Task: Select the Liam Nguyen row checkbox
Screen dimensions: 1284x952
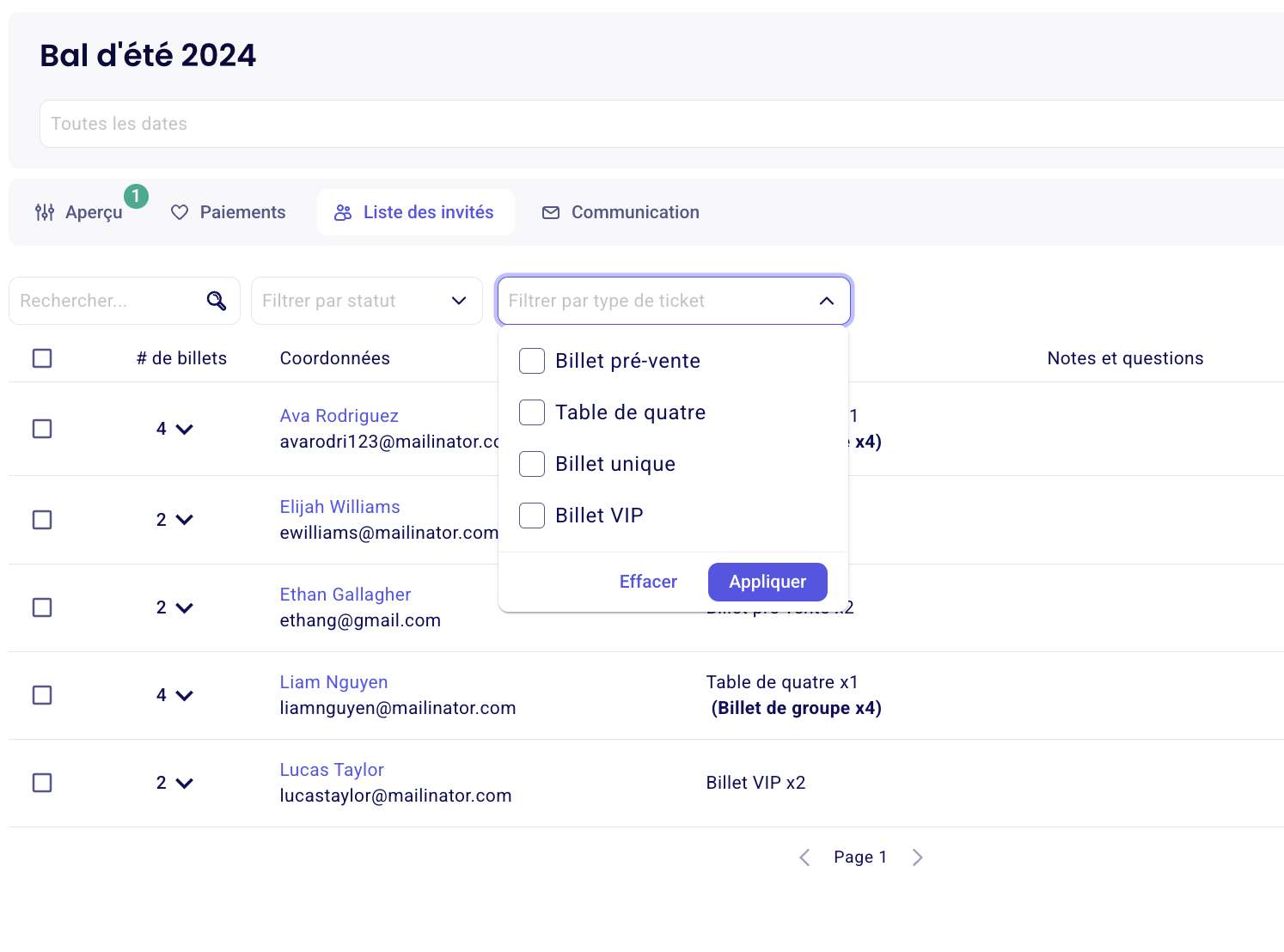Action: 42,695
